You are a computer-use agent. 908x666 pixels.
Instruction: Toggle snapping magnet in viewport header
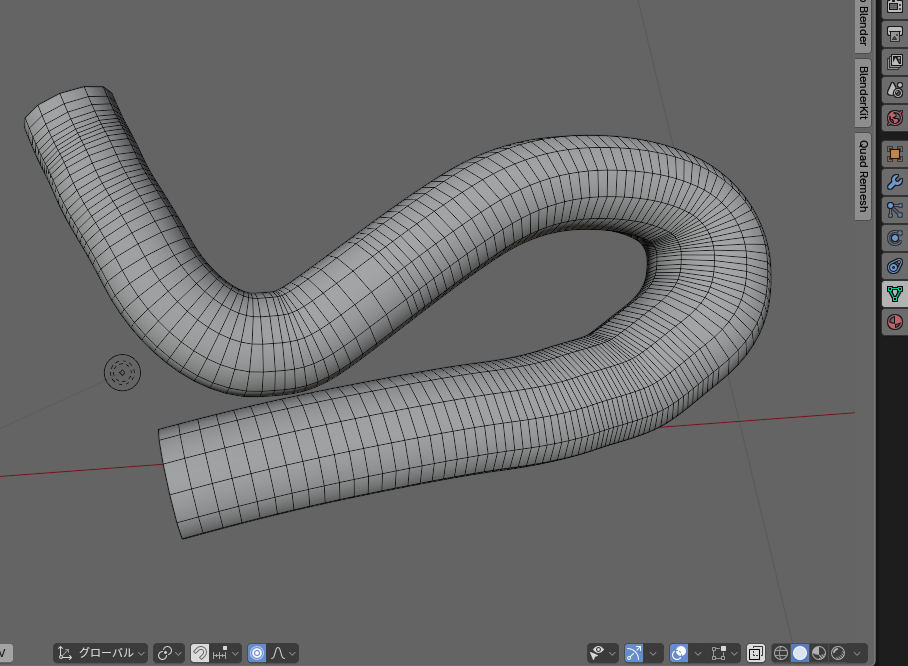[x=200, y=653]
